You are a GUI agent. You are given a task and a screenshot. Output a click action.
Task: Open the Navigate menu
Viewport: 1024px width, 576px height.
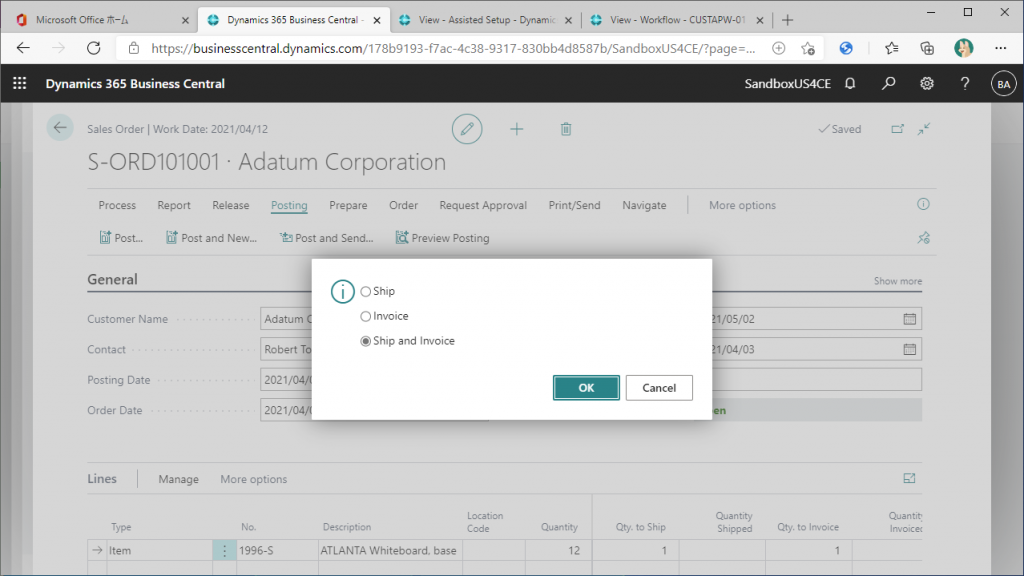point(644,205)
